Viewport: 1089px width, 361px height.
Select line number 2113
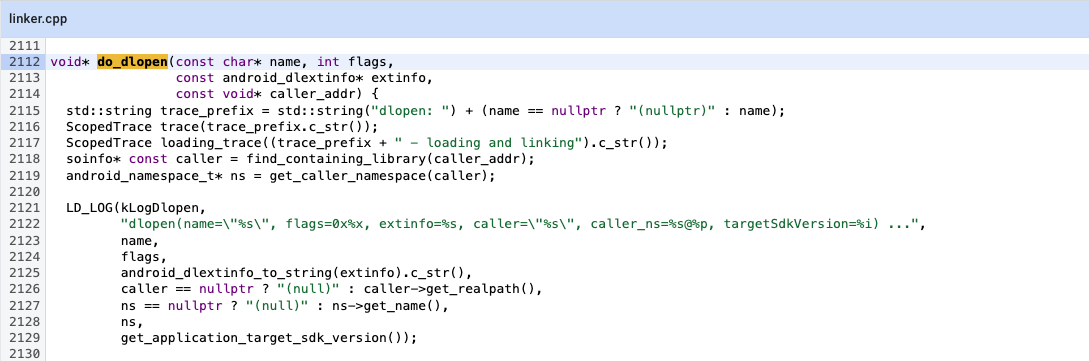pos(24,77)
